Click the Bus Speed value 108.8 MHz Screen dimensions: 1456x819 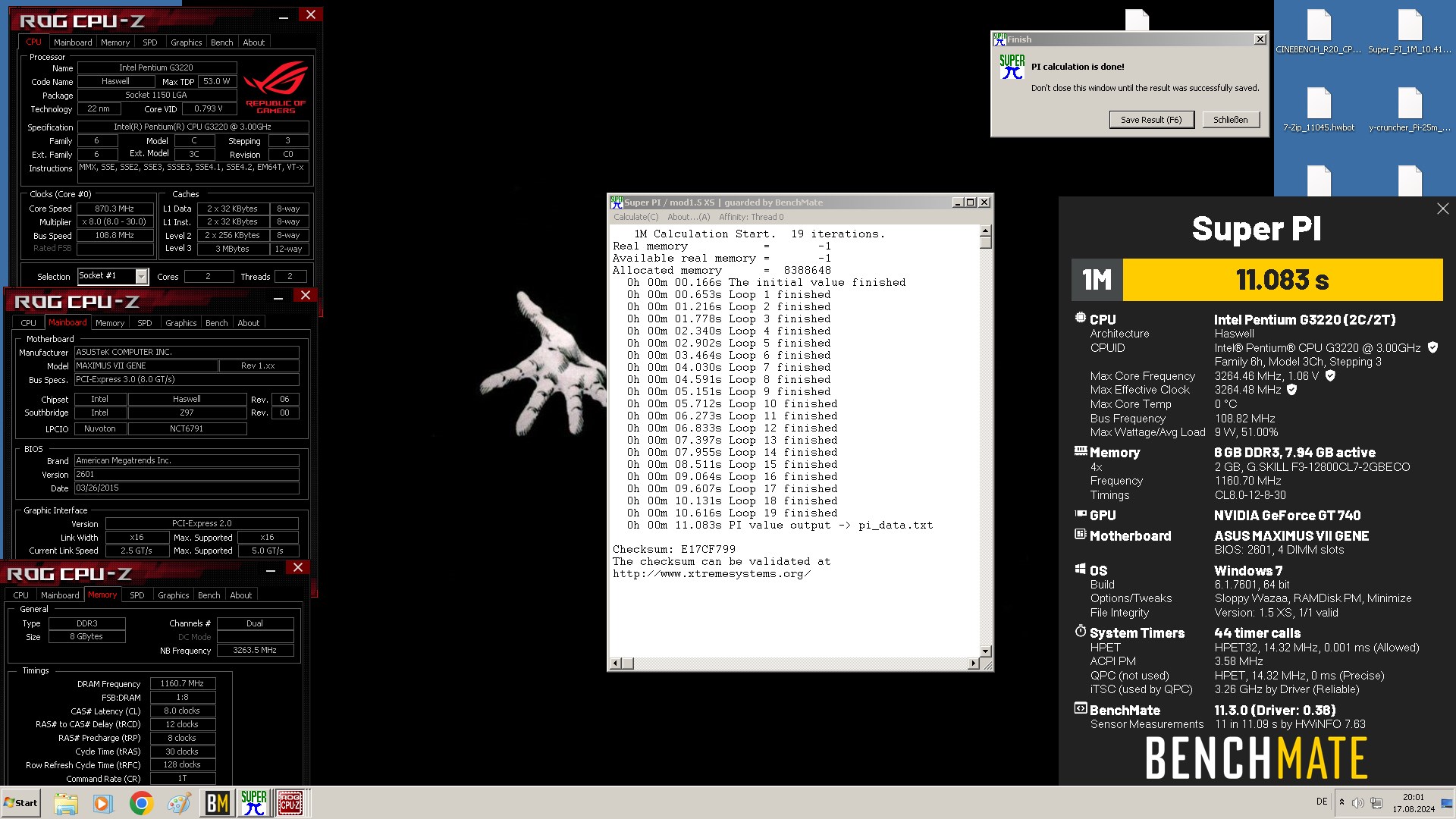pyautogui.click(x=115, y=236)
